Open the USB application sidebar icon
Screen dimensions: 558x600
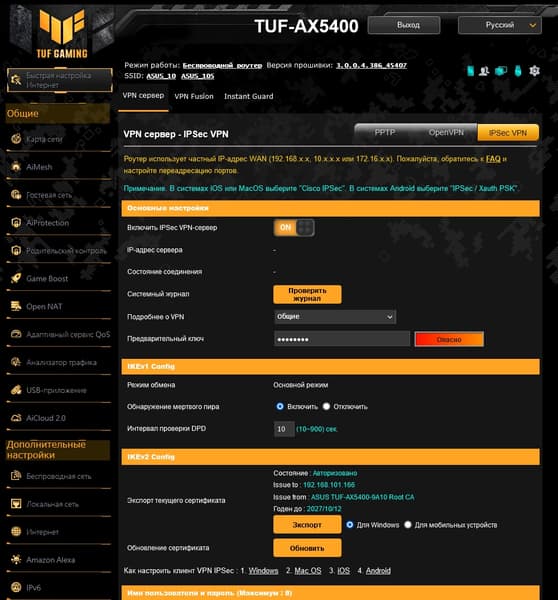pyautogui.click(x=16, y=390)
